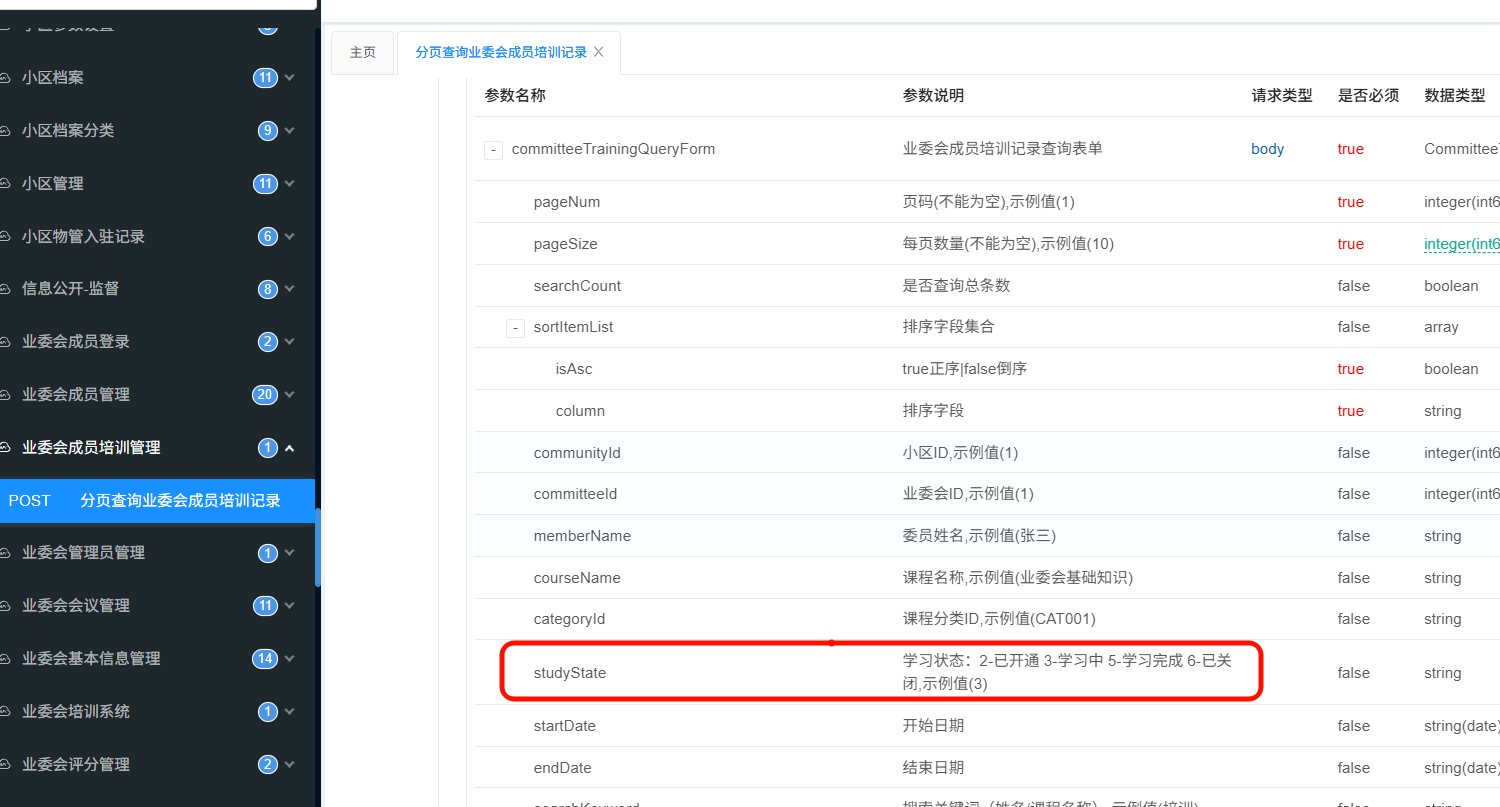Viewport: 1500px width, 807px height.
Task: Click the sidebar vertical scrollbar thumb
Action: pos(318,545)
